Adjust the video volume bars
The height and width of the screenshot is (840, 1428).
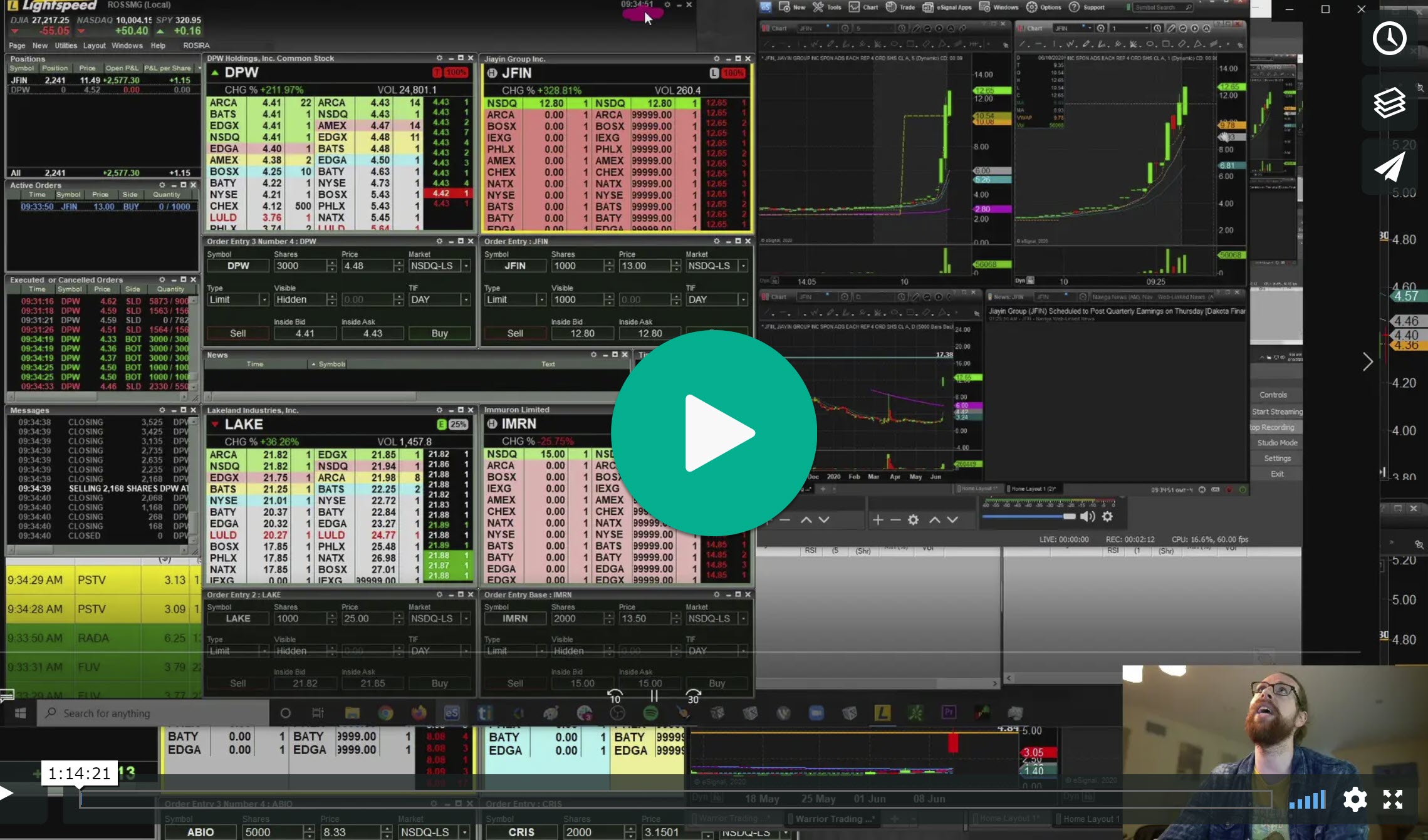1307,800
